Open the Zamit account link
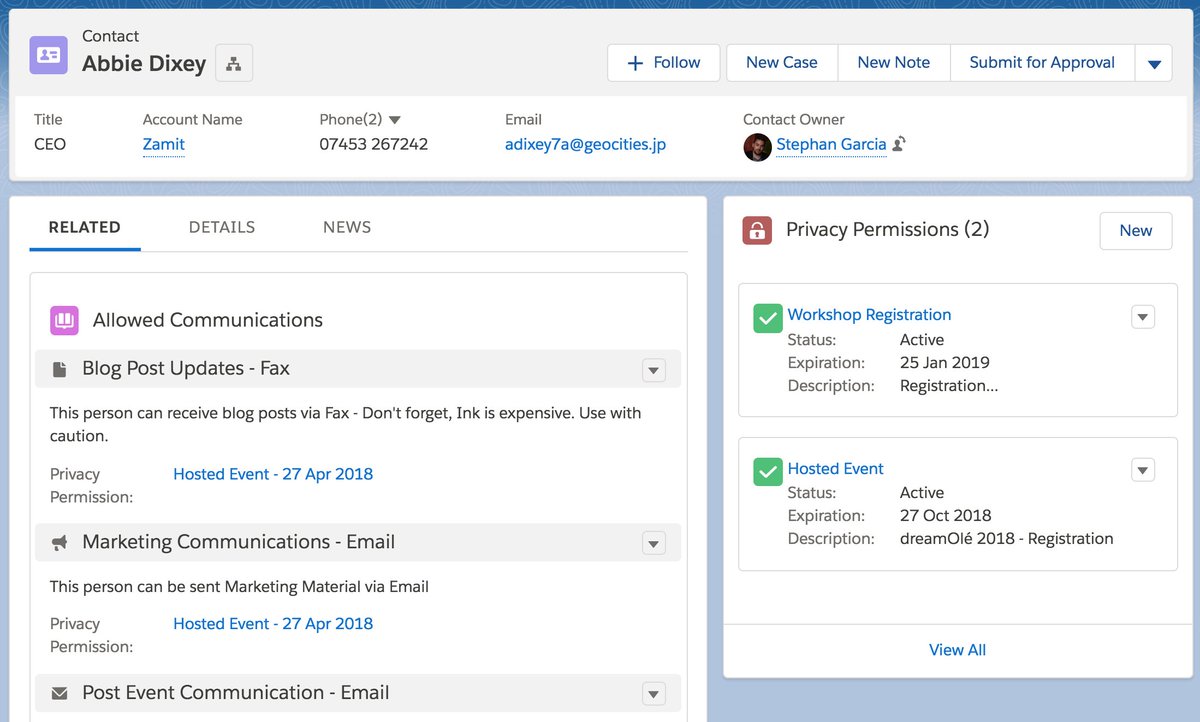Screen dimensions: 1200x722 point(164,144)
